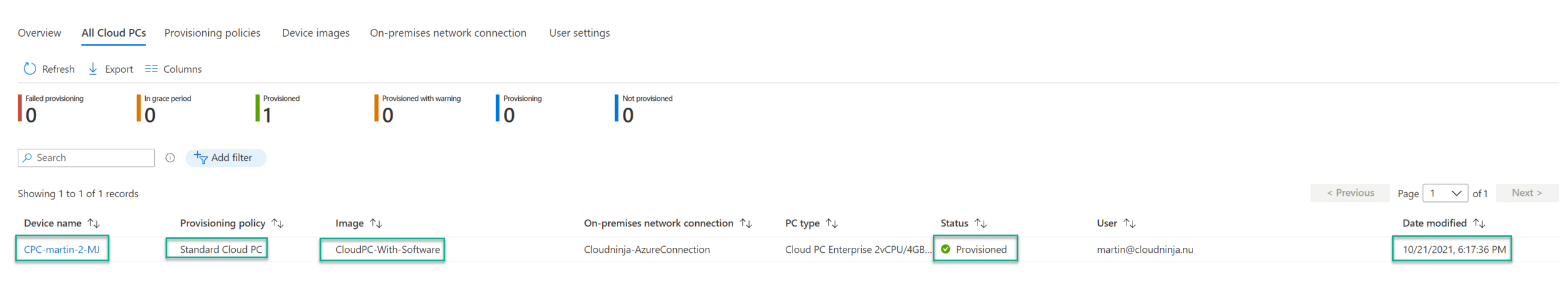Screen dimensions: 1568x284
Task: Click the Next page button
Action: [1526, 193]
